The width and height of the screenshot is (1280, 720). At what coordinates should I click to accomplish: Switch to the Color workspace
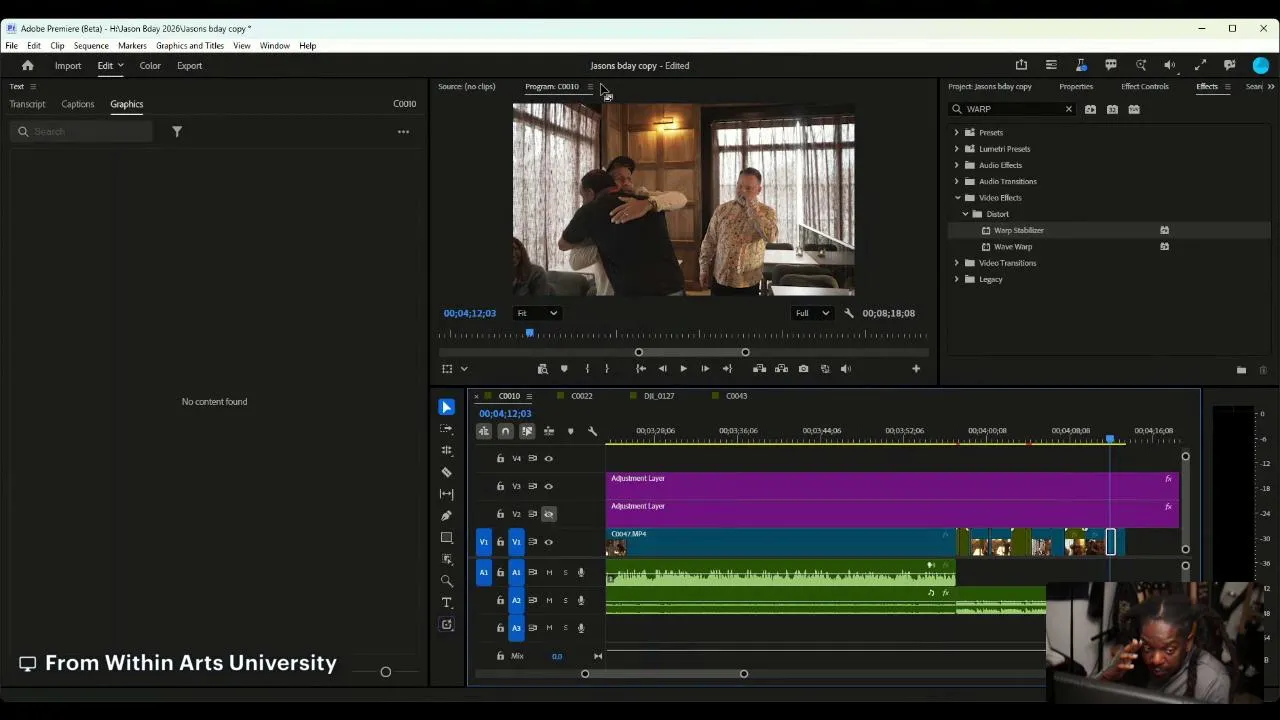click(150, 66)
